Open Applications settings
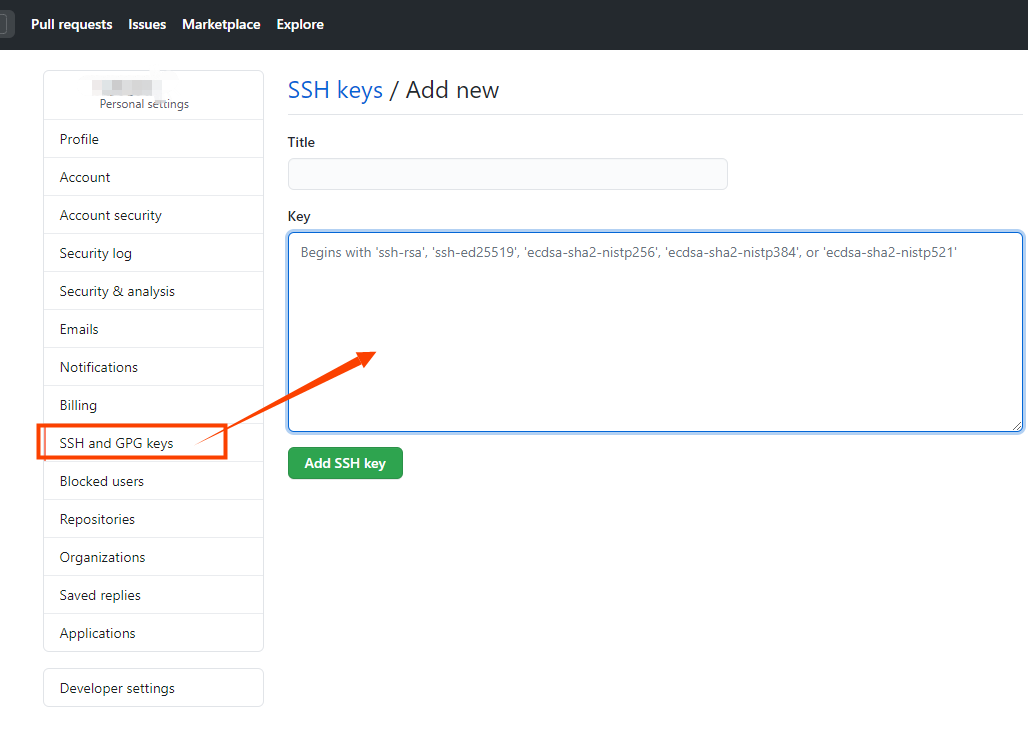The height and width of the screenshot is (732, 1028). click(153, 633)
